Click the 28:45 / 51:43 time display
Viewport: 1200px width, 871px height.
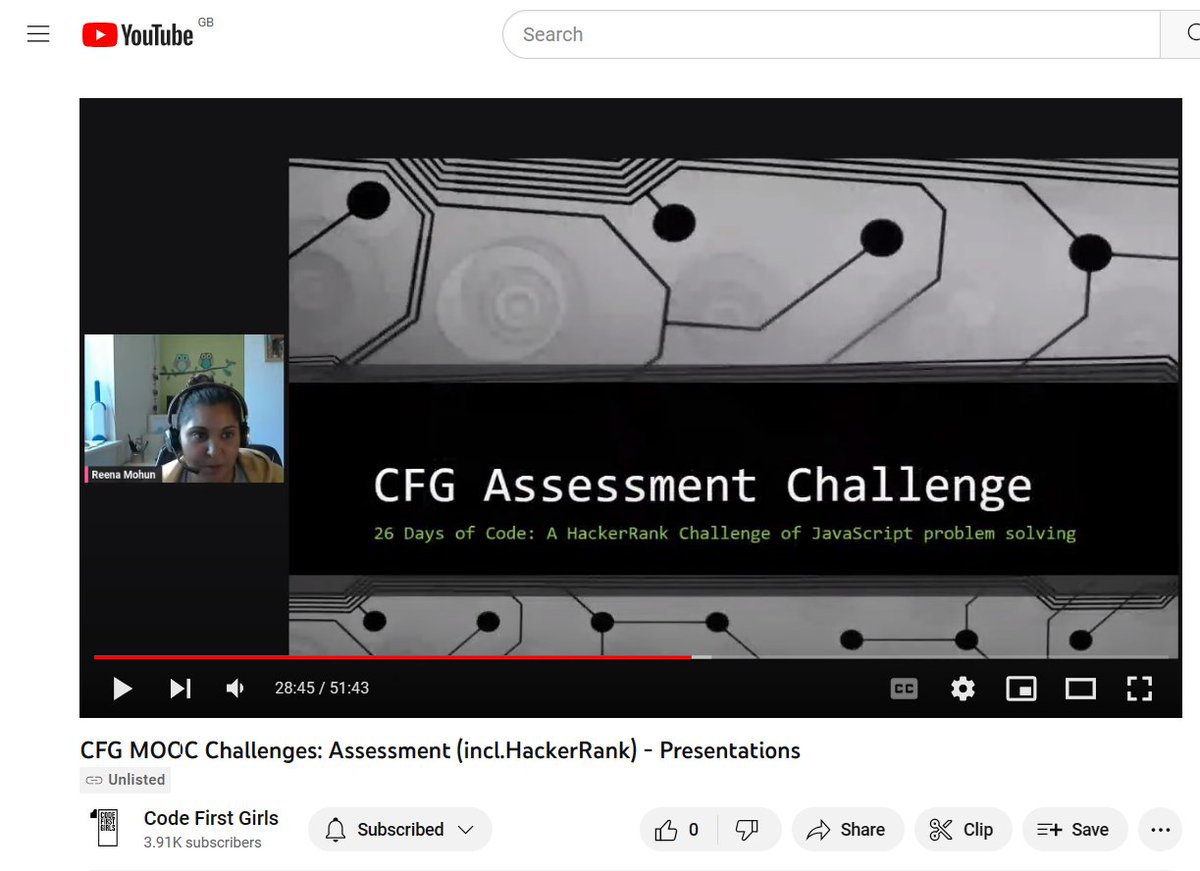pos(322,688)
